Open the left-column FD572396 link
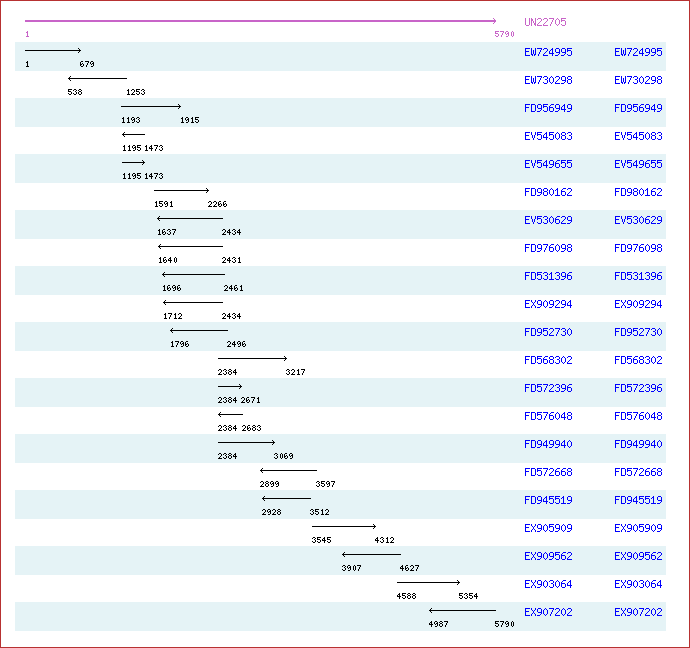The height and width of the screenshot is (648, 690). click(x=548, y=388)
